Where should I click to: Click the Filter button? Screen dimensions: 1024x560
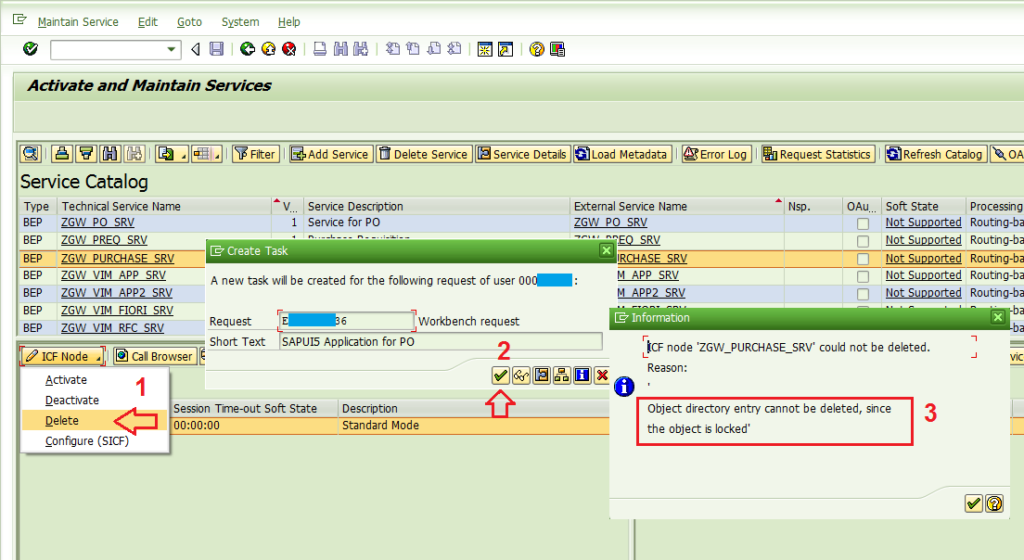coord(256,154)
